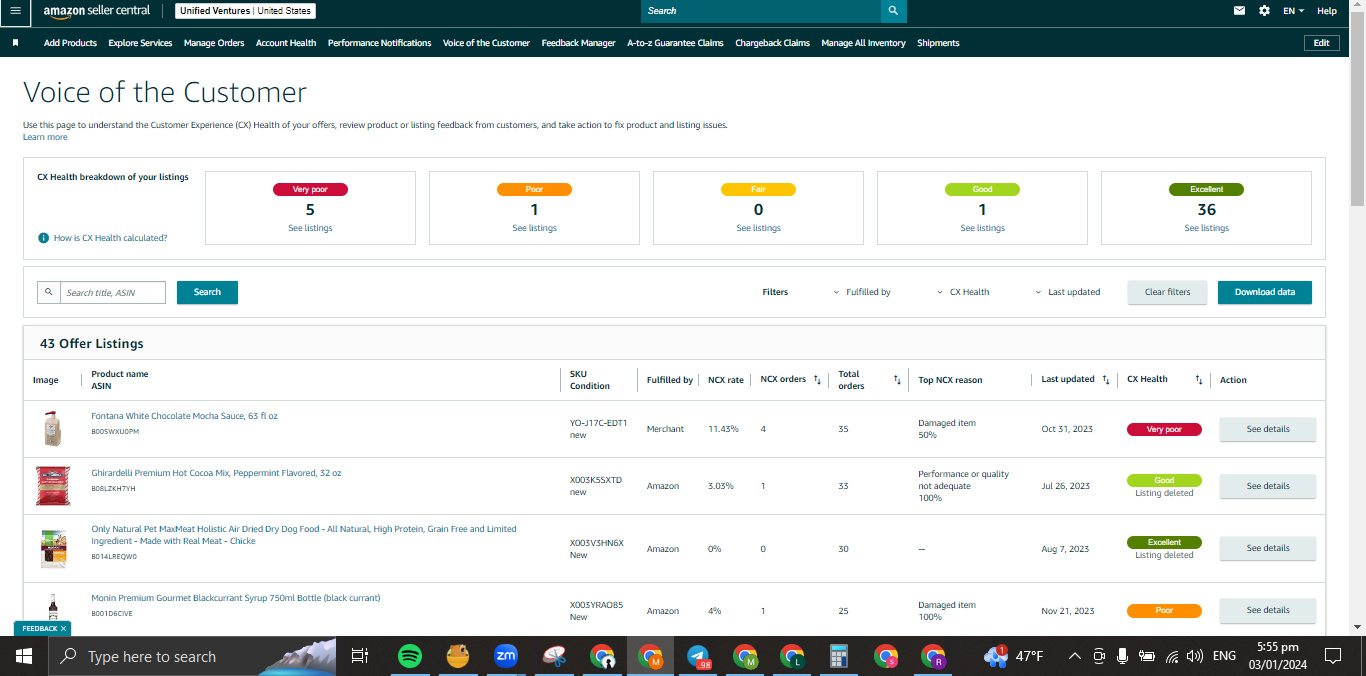Open the EN language dropdown
1366x676 pixels.
click(1294, 11)
